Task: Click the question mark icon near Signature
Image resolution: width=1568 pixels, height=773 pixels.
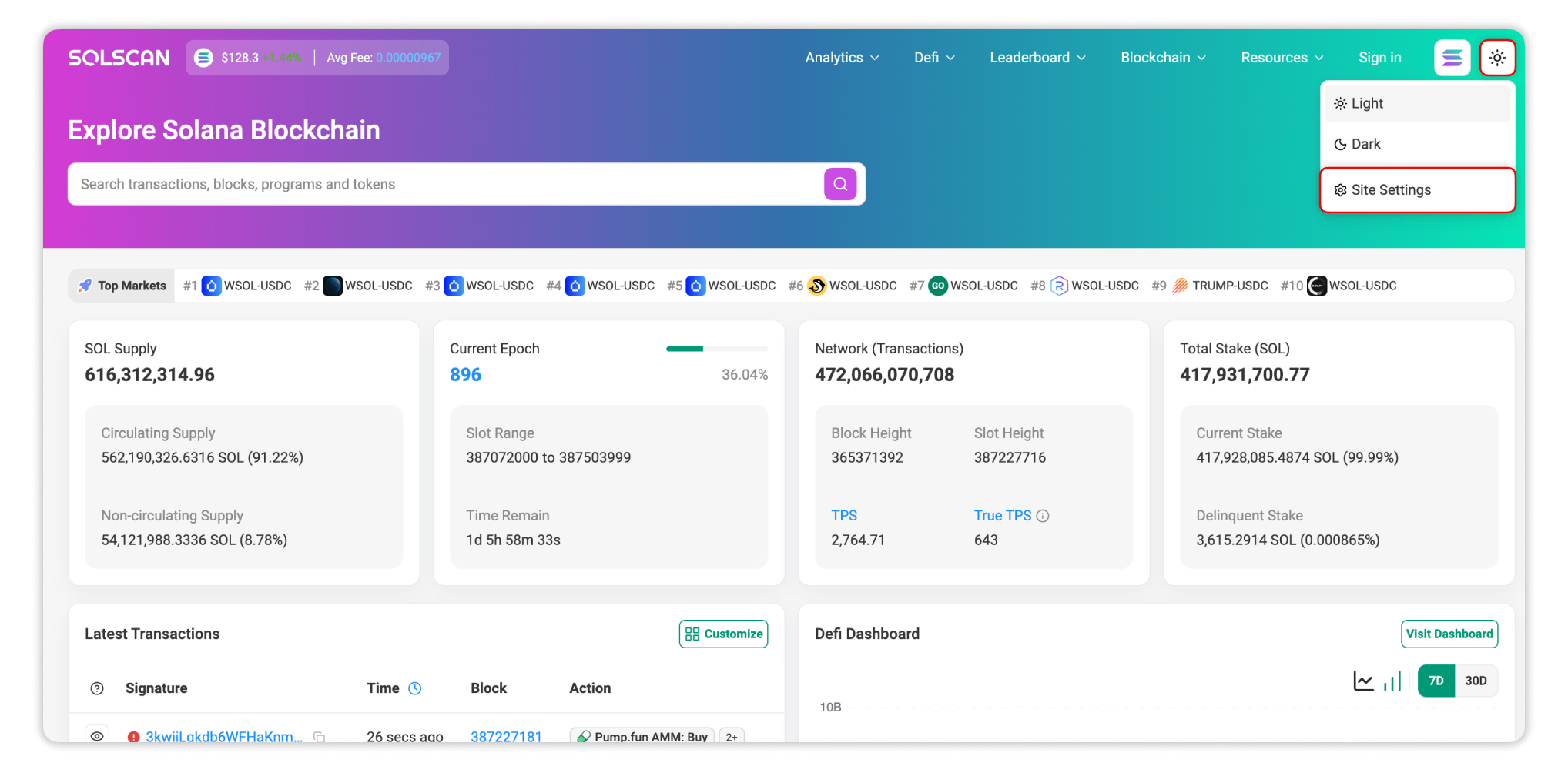Action: (x=97, y=688)
